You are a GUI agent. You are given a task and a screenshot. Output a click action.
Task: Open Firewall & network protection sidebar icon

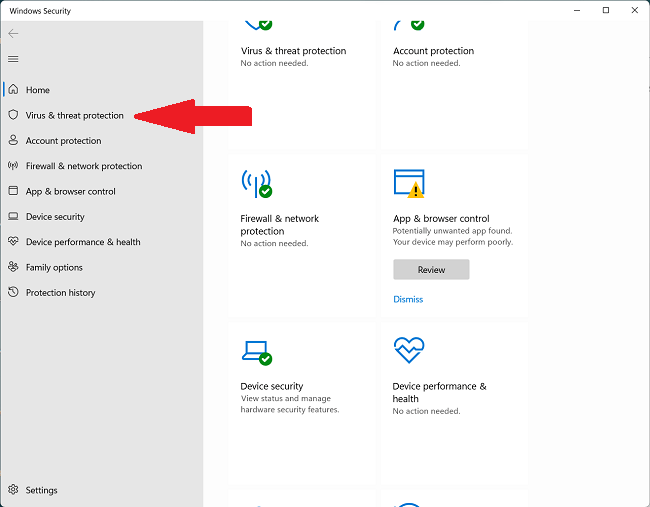coord(13,166)
